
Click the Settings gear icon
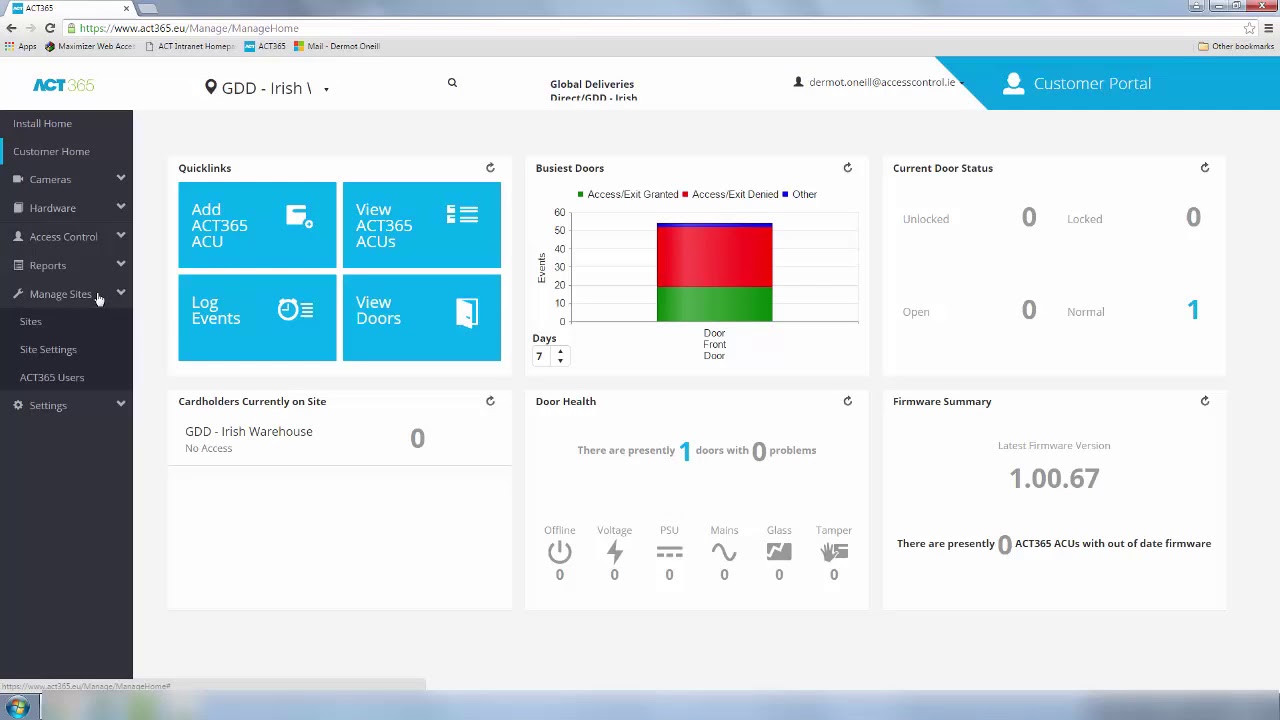click(x=18, y=405)
